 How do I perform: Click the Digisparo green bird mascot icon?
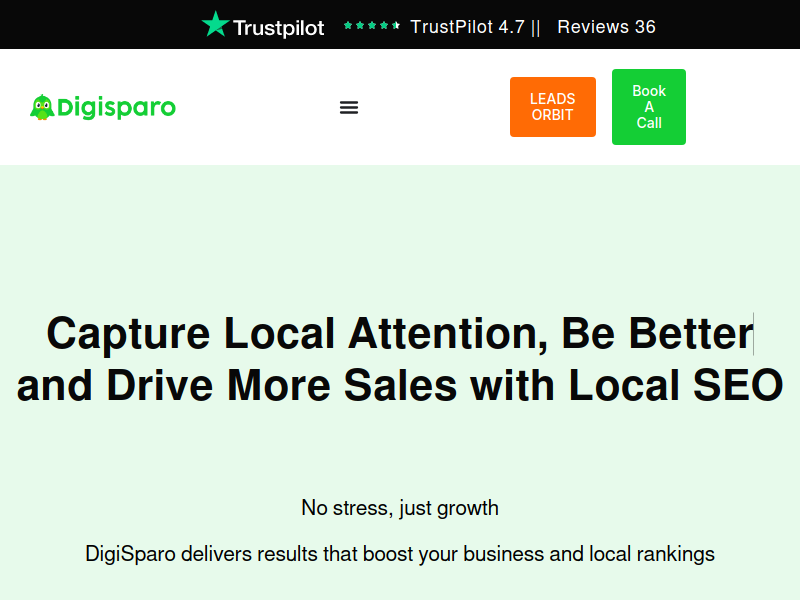(41, 107)
